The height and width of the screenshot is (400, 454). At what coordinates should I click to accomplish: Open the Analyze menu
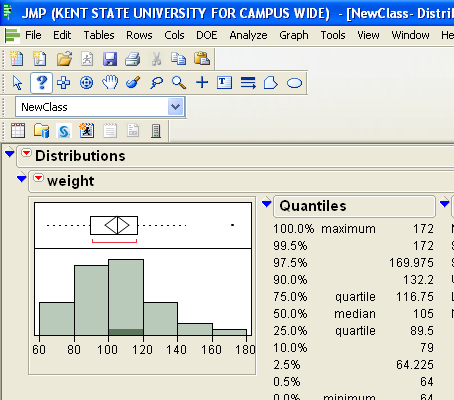click(x=248, y=35)
